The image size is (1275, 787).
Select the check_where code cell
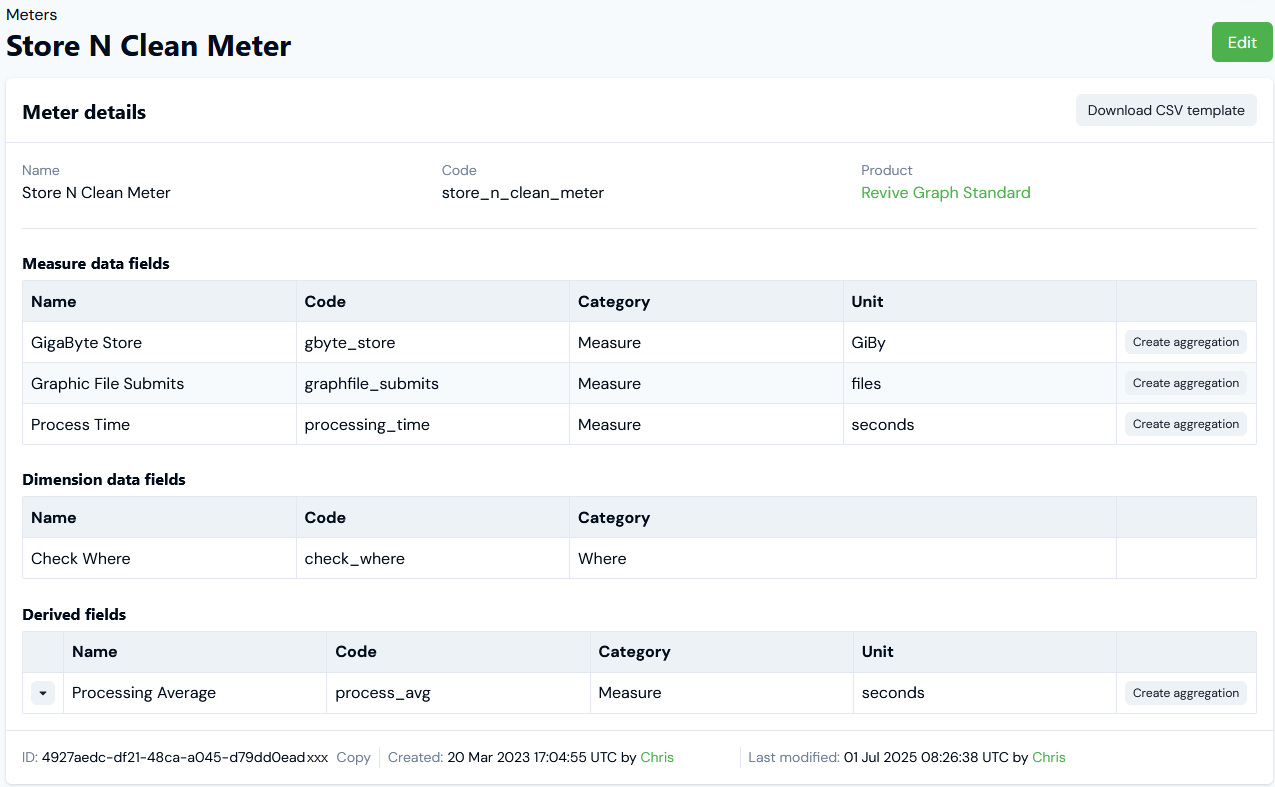coord(433,558)
